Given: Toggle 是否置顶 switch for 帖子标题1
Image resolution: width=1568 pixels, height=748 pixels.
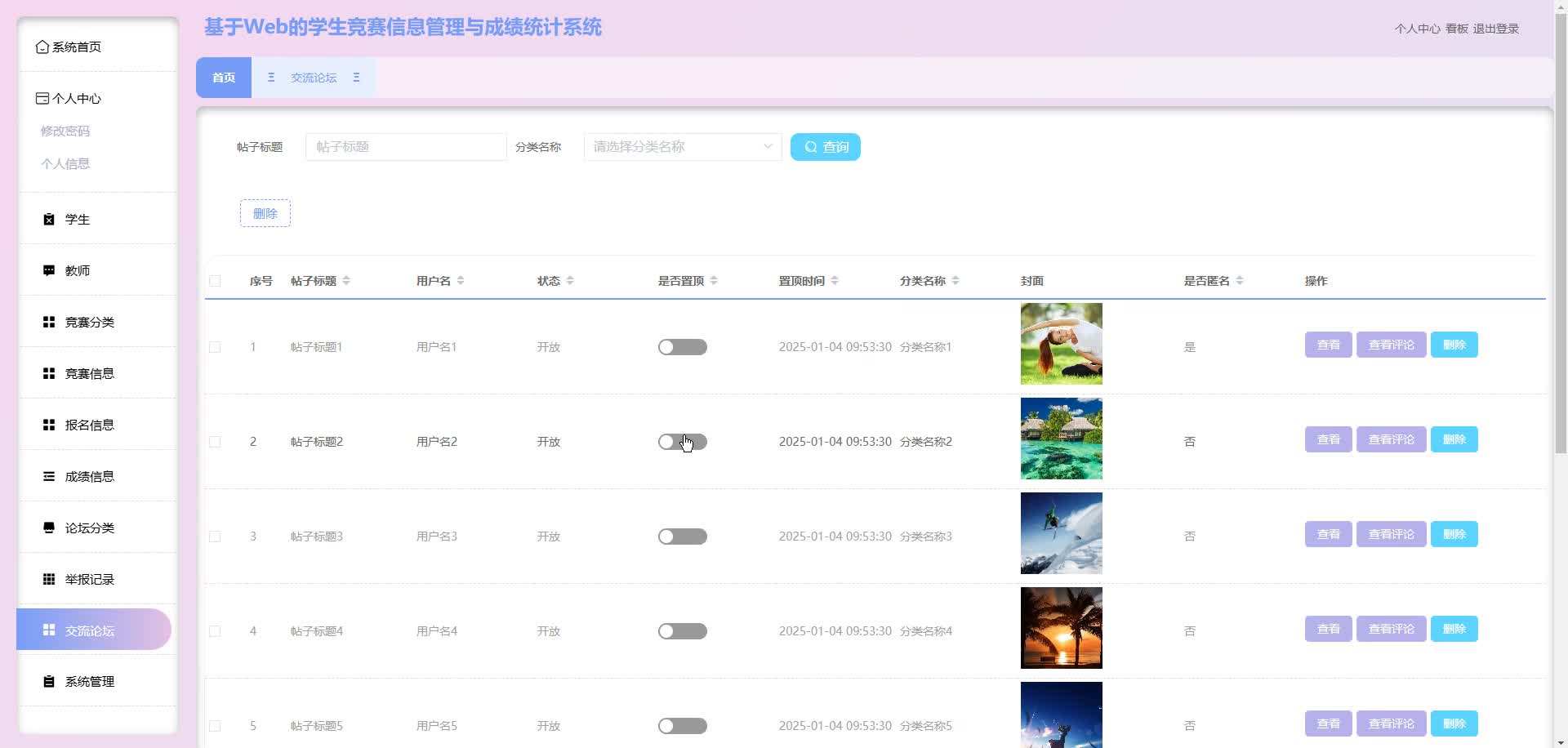Looking at the screenshot, I should pos(682,347).
